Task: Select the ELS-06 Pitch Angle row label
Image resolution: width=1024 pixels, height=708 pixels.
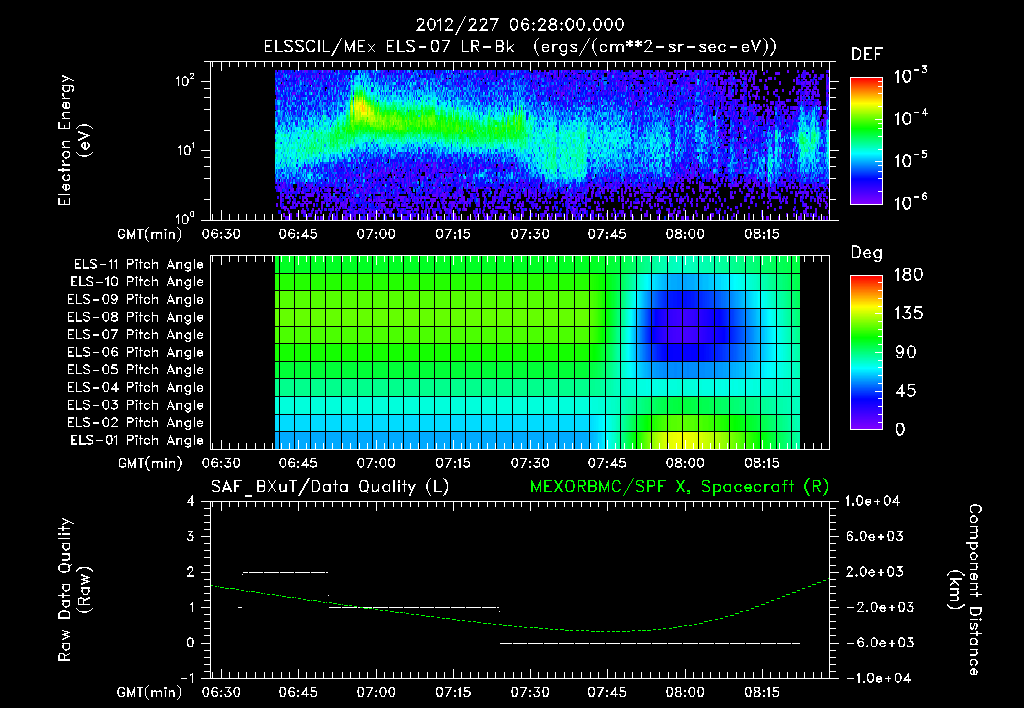Action: click(x=136, y=352)
